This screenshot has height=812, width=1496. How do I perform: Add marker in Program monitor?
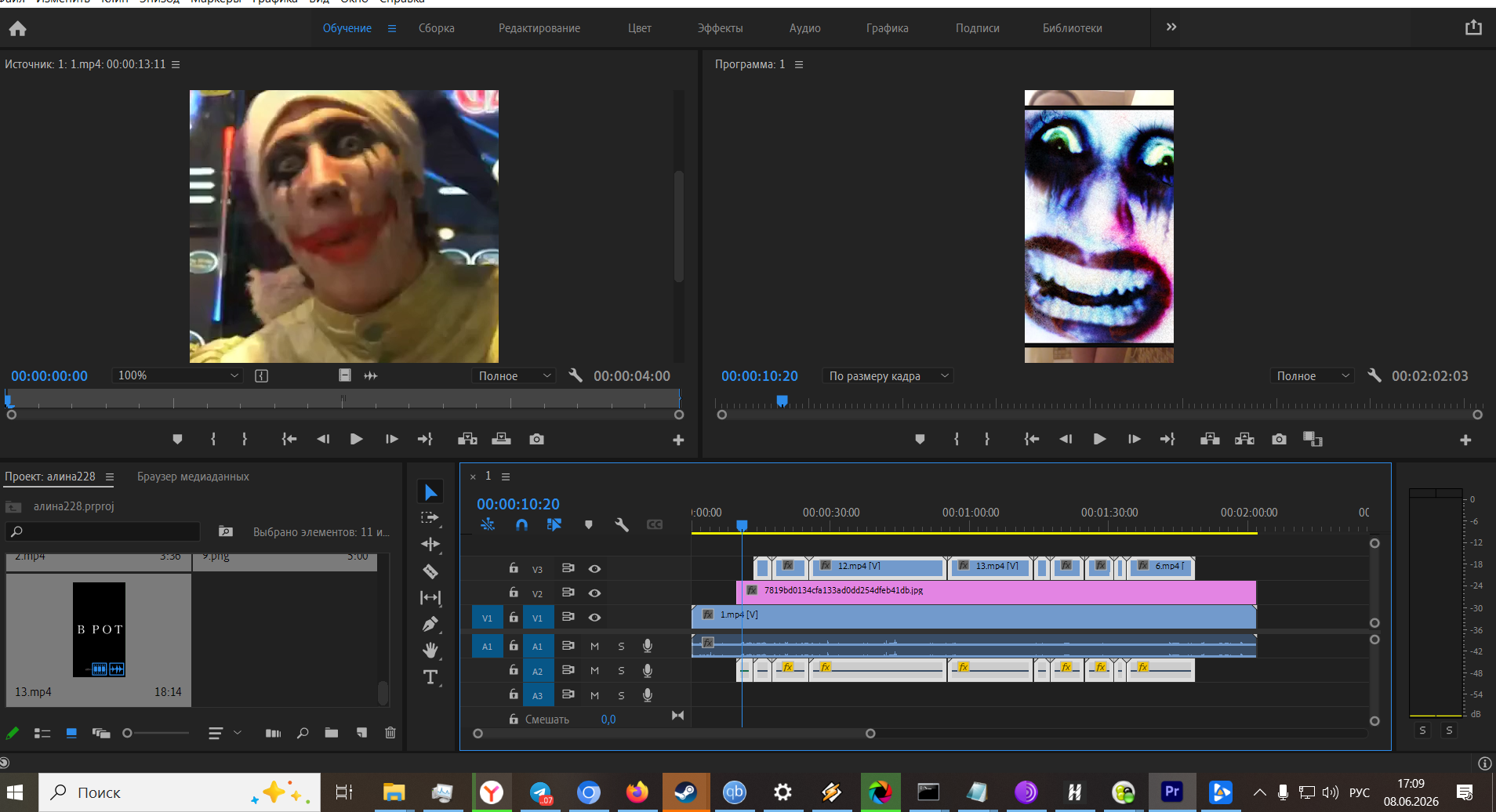(920, 439)
